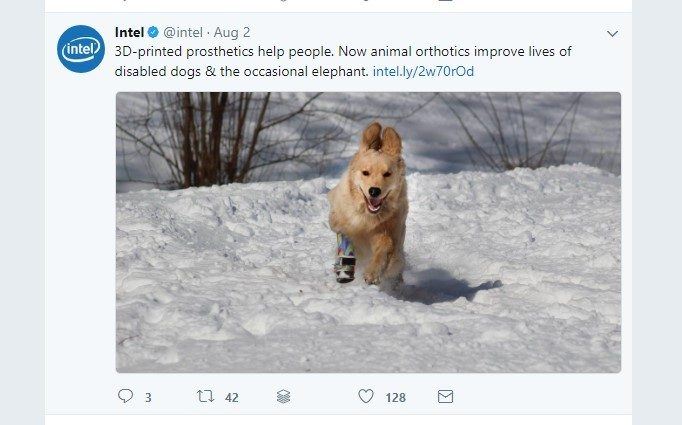
Task: Open the tweet's Aug 2 timestamp
Action: (232, 32)
